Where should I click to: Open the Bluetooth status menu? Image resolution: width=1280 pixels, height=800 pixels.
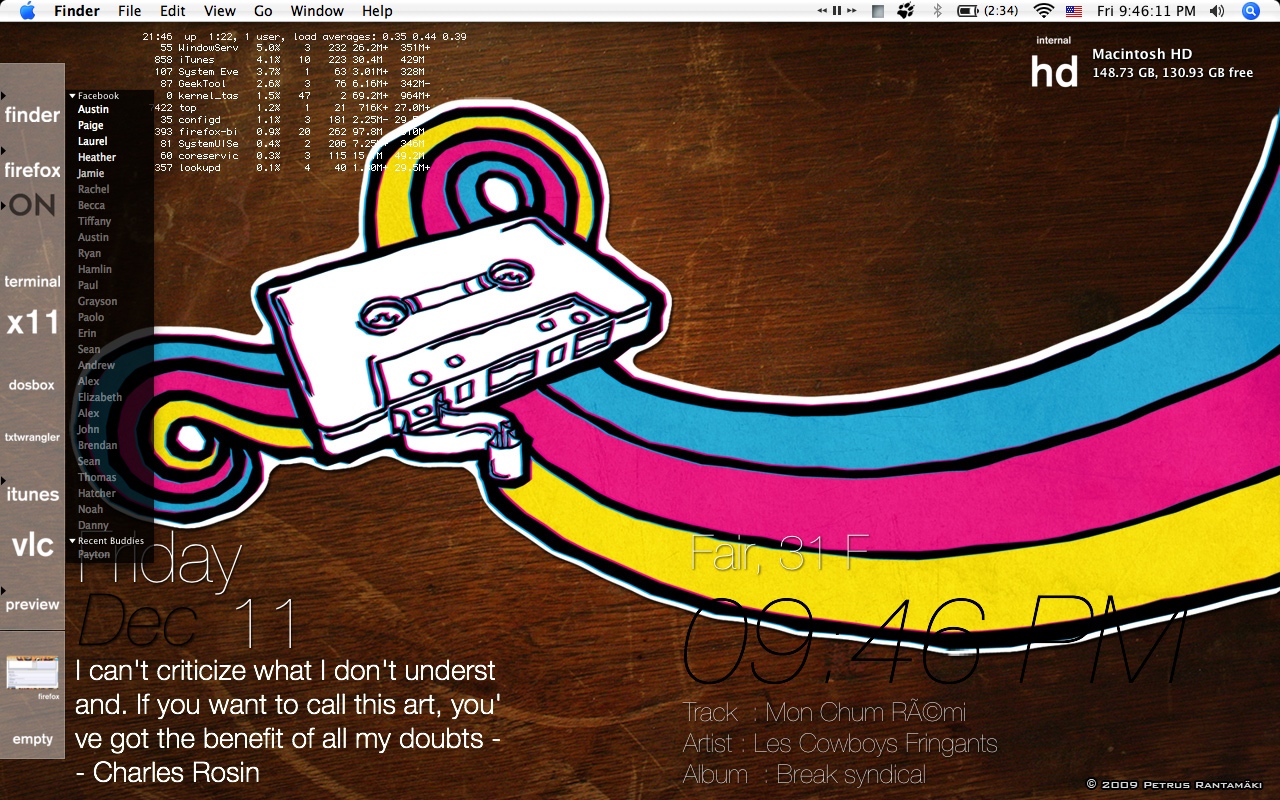tap(937, 11)
